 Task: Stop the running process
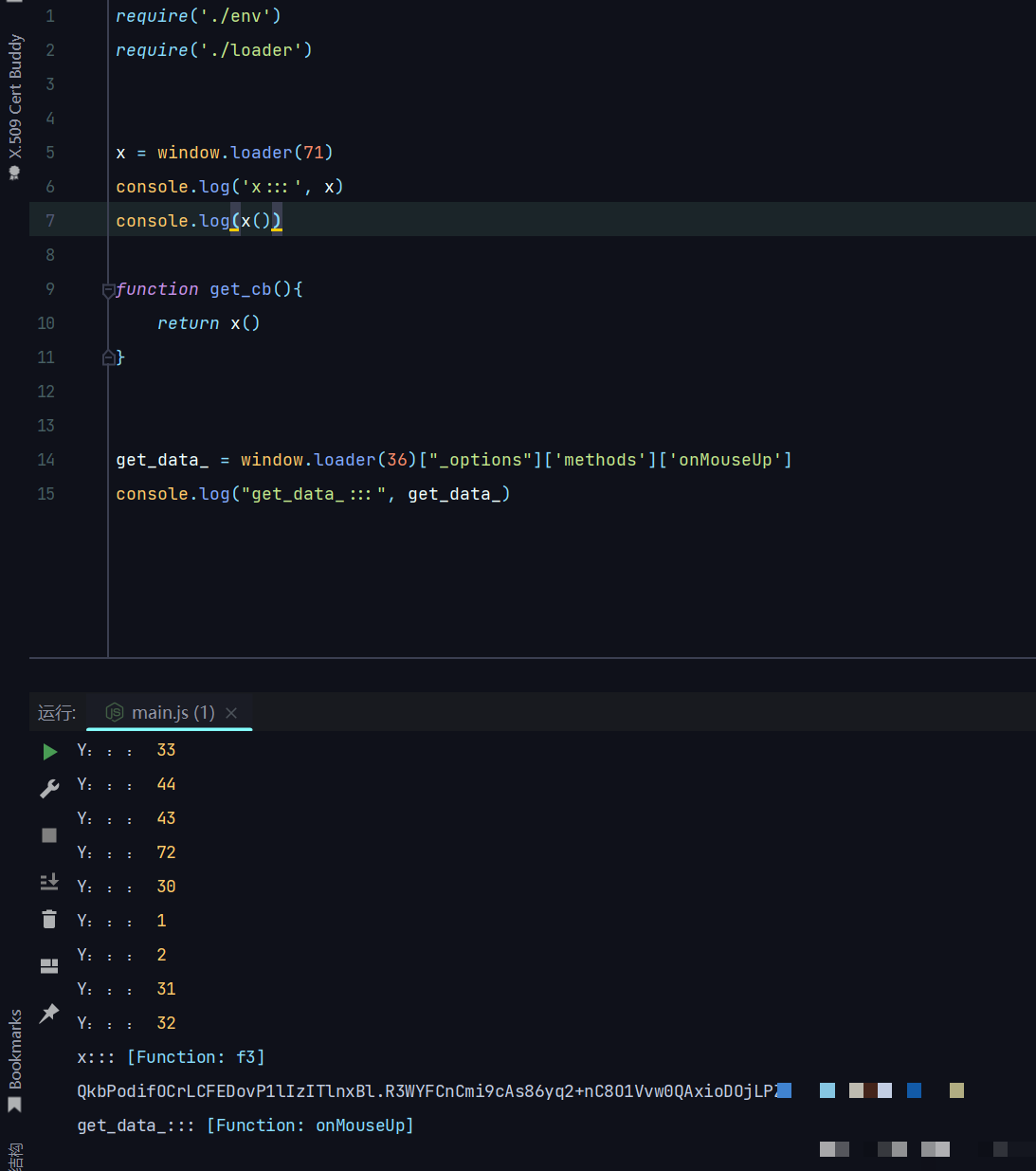[49, 835]
